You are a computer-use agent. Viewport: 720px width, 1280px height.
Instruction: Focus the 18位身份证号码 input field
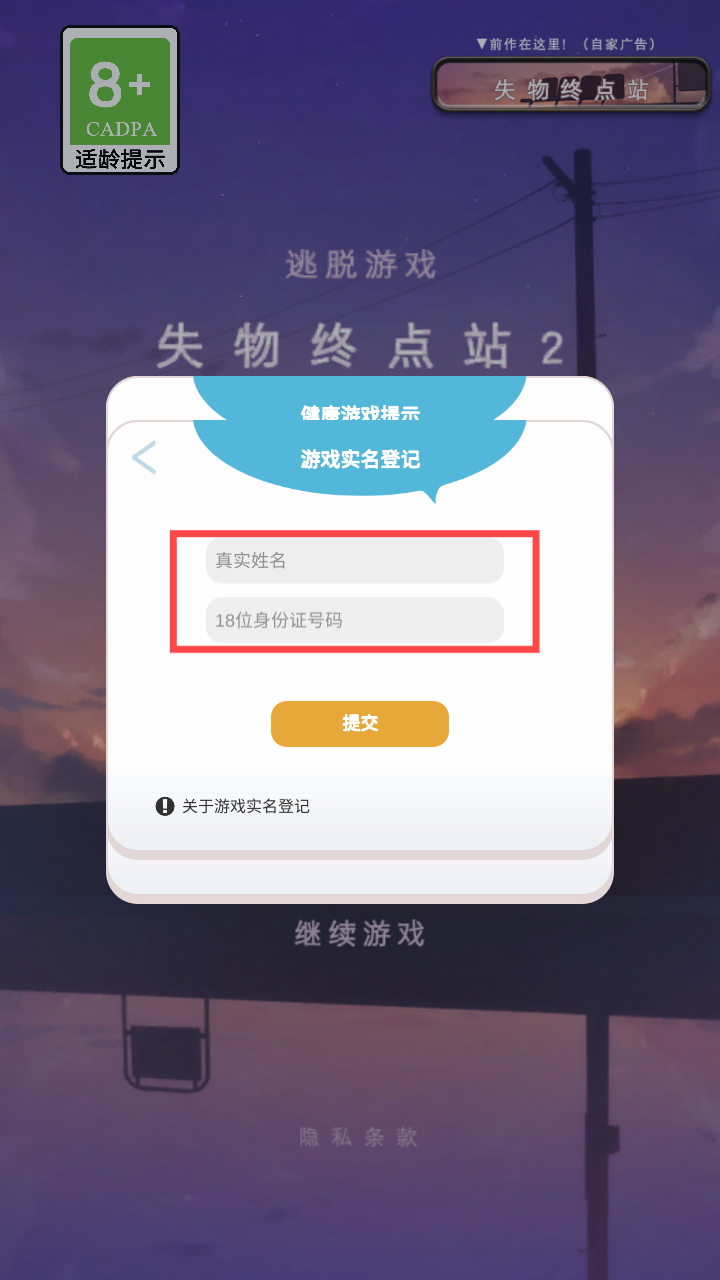(355, 620)
